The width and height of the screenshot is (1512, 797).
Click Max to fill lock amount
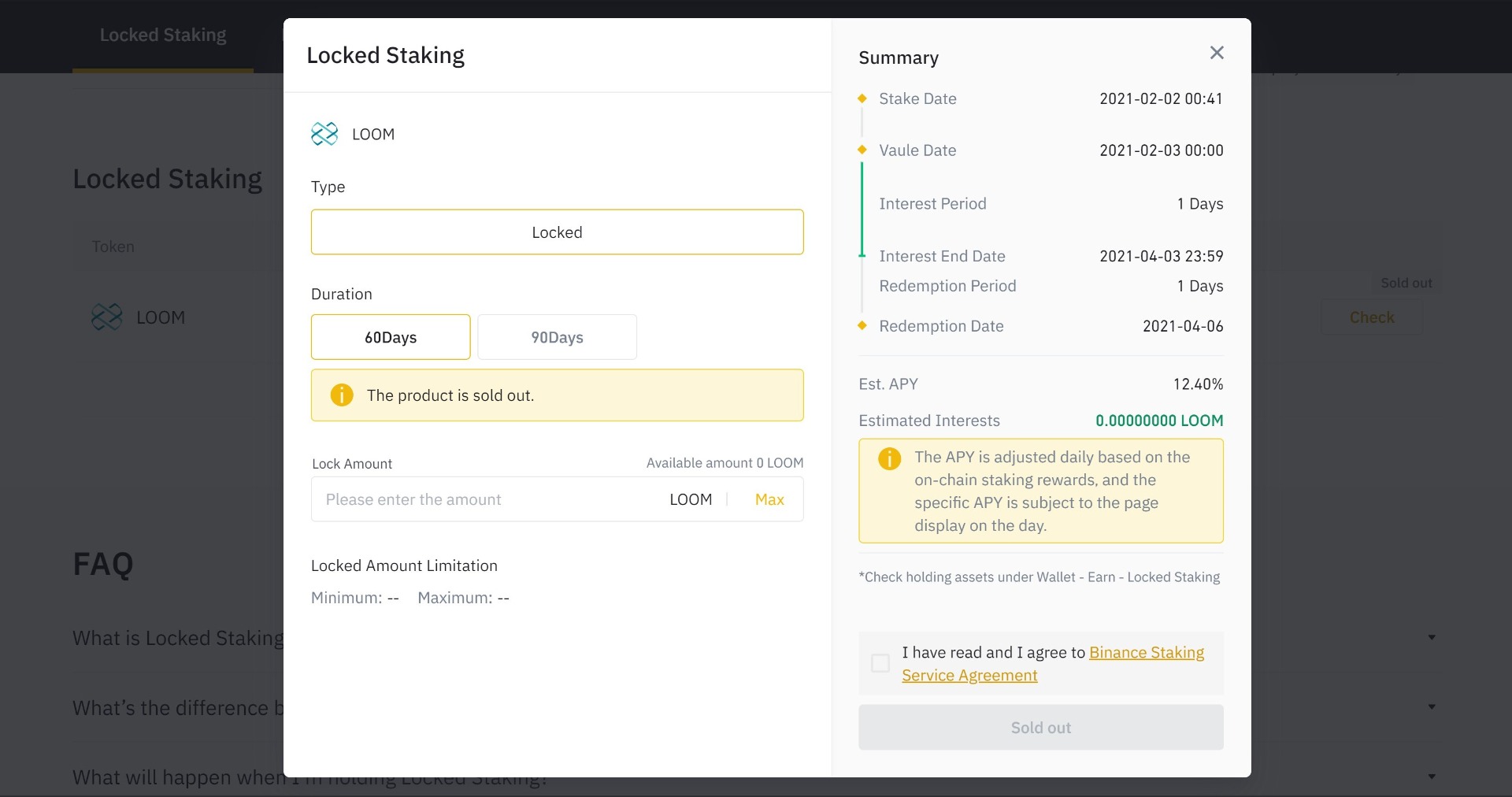click(769, 499)
